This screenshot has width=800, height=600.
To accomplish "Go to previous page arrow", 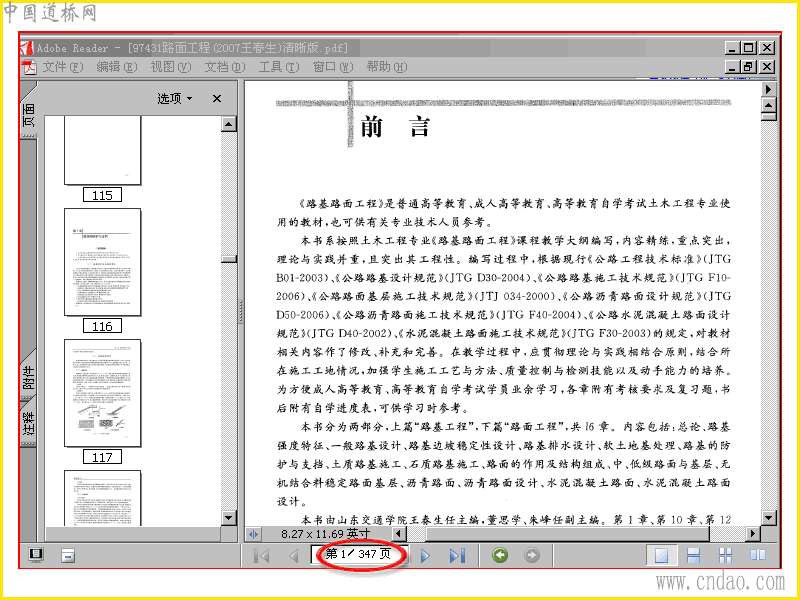I will coord(293,555).
